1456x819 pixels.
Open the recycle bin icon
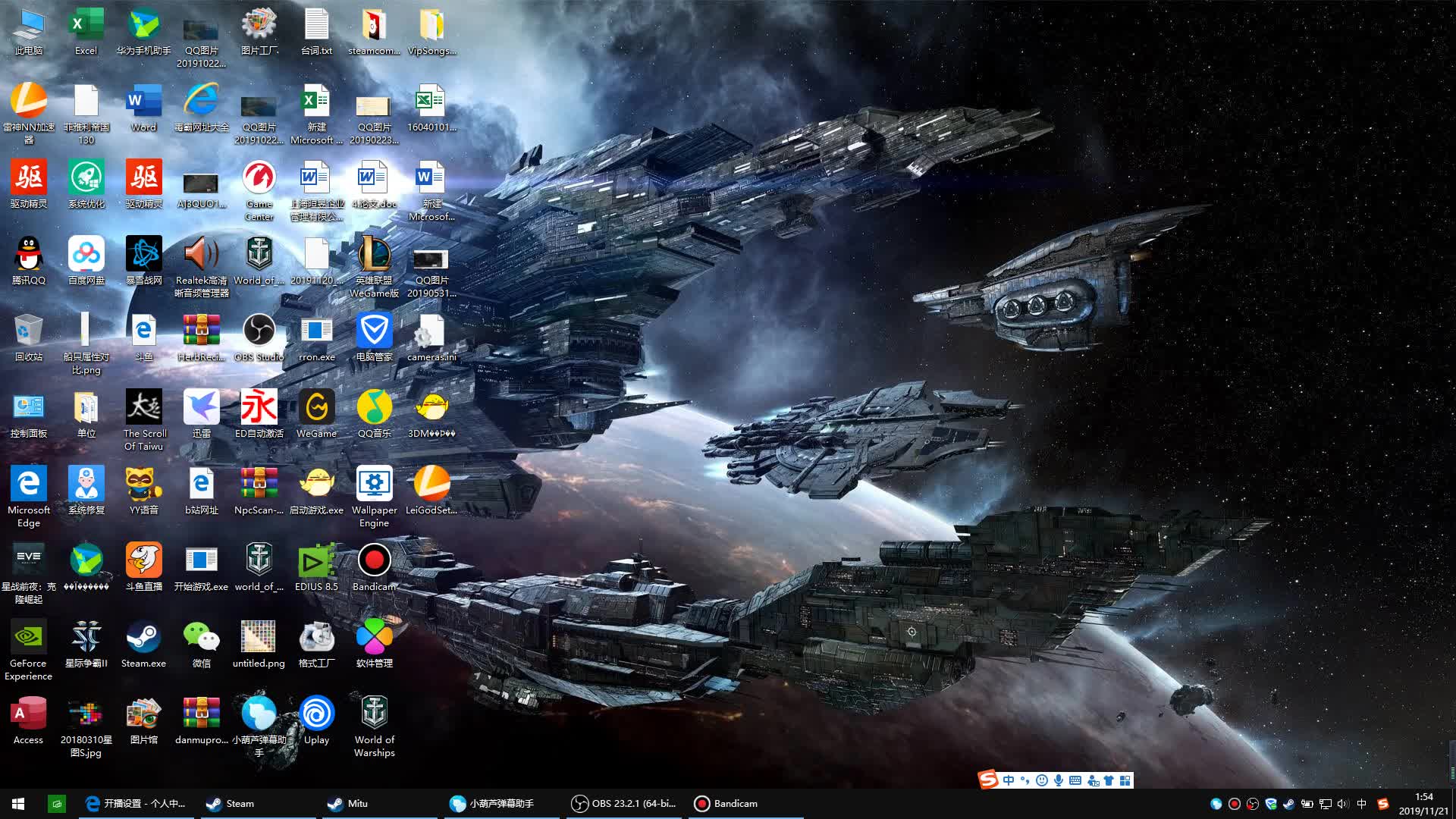pos(28,331)
